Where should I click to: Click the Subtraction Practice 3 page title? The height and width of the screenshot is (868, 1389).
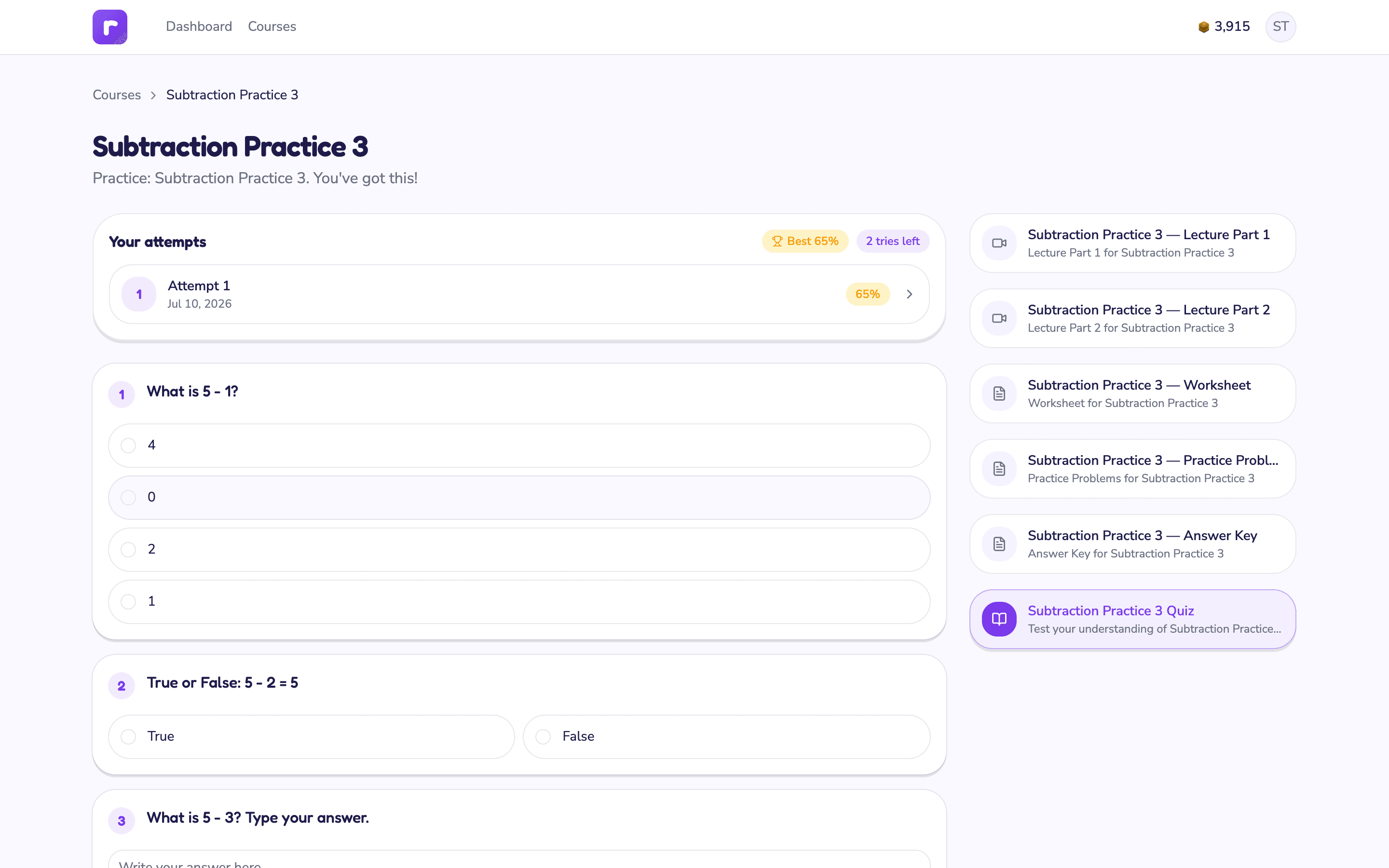[230, 147]
